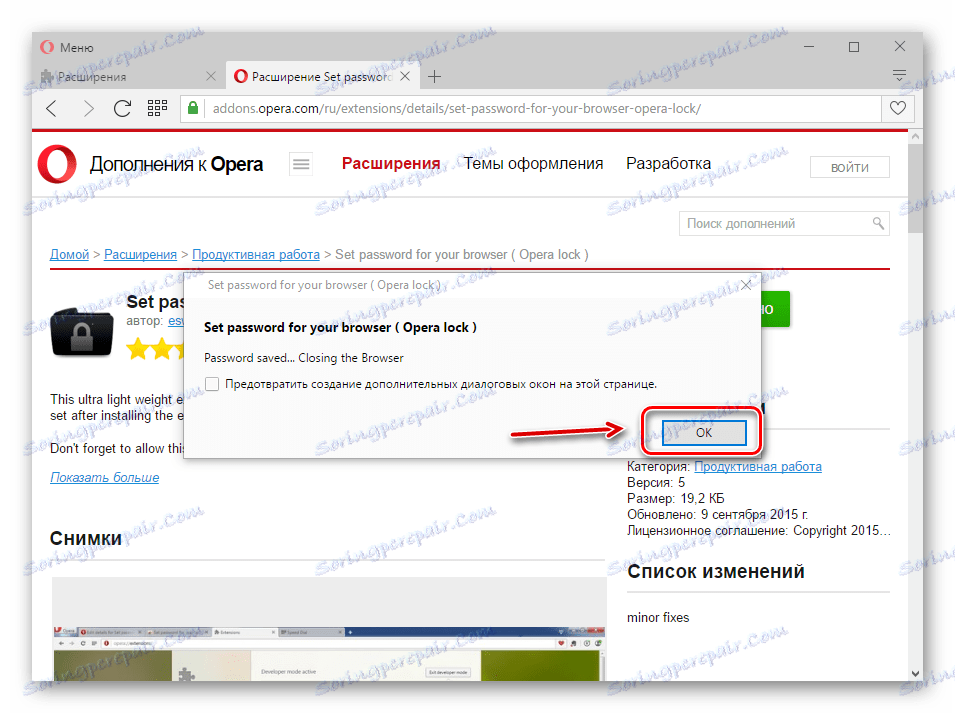The height and width of the screenshot is (713, 955).
Task: Check the prevent additional dialogs checkbox
Action: [212, 384]
